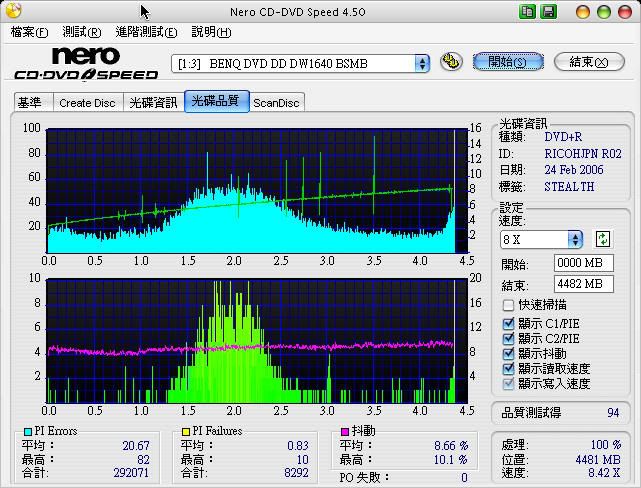This screenshot has height=488, width=641.
Task: Switch to the 光碟資訊 tab
Action: 153,103
